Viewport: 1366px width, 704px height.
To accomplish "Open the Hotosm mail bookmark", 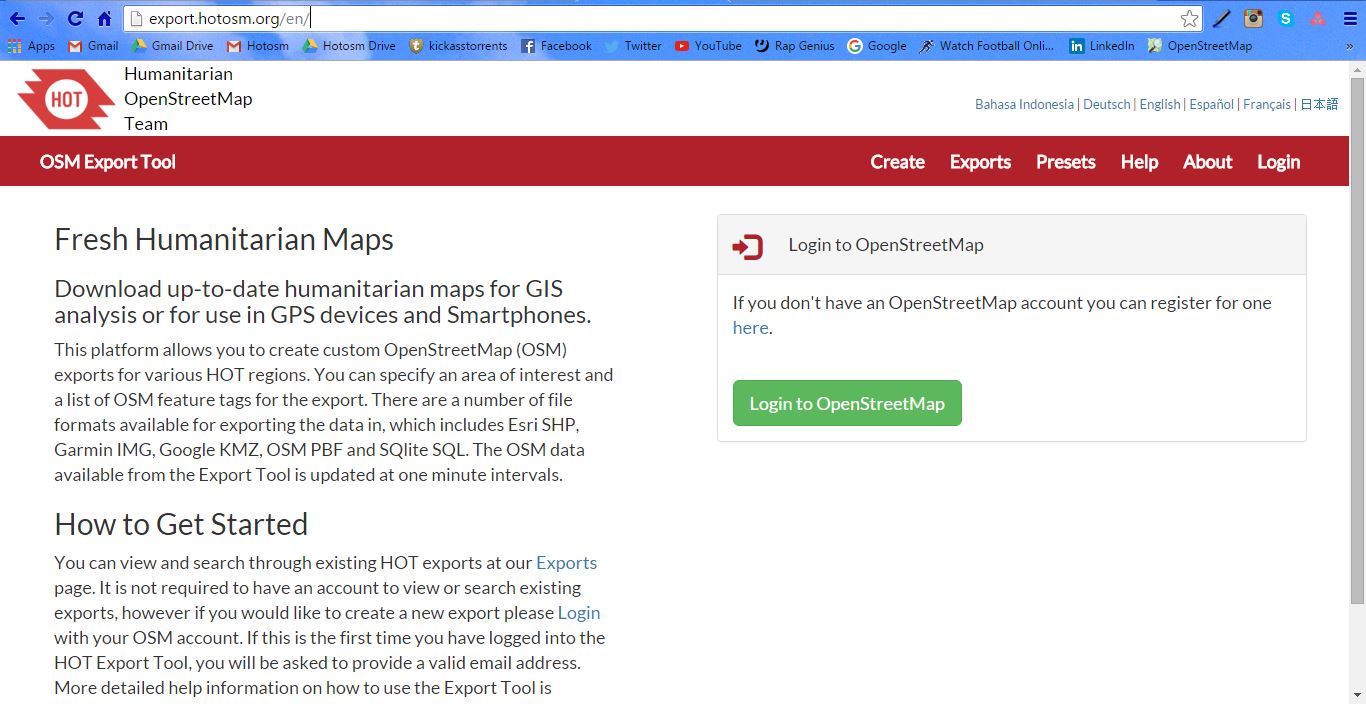I will tap(258, 46).
